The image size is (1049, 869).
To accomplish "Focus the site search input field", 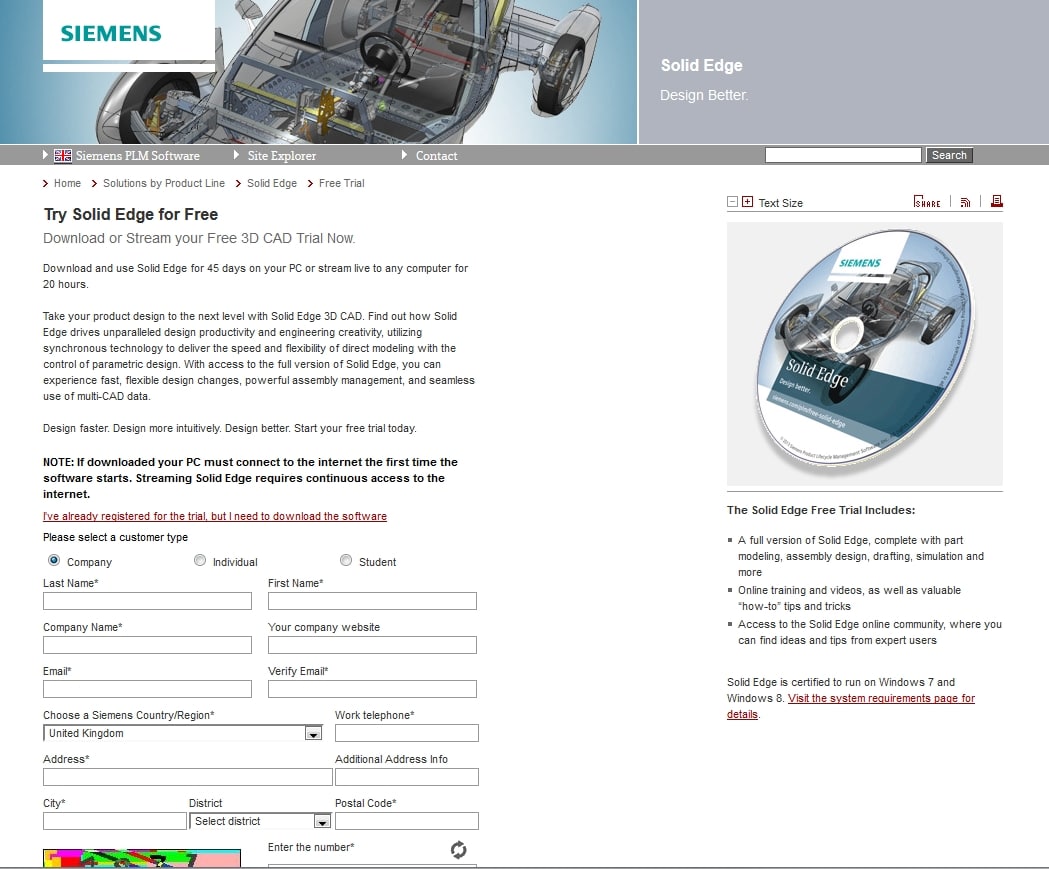I will 843,155.
